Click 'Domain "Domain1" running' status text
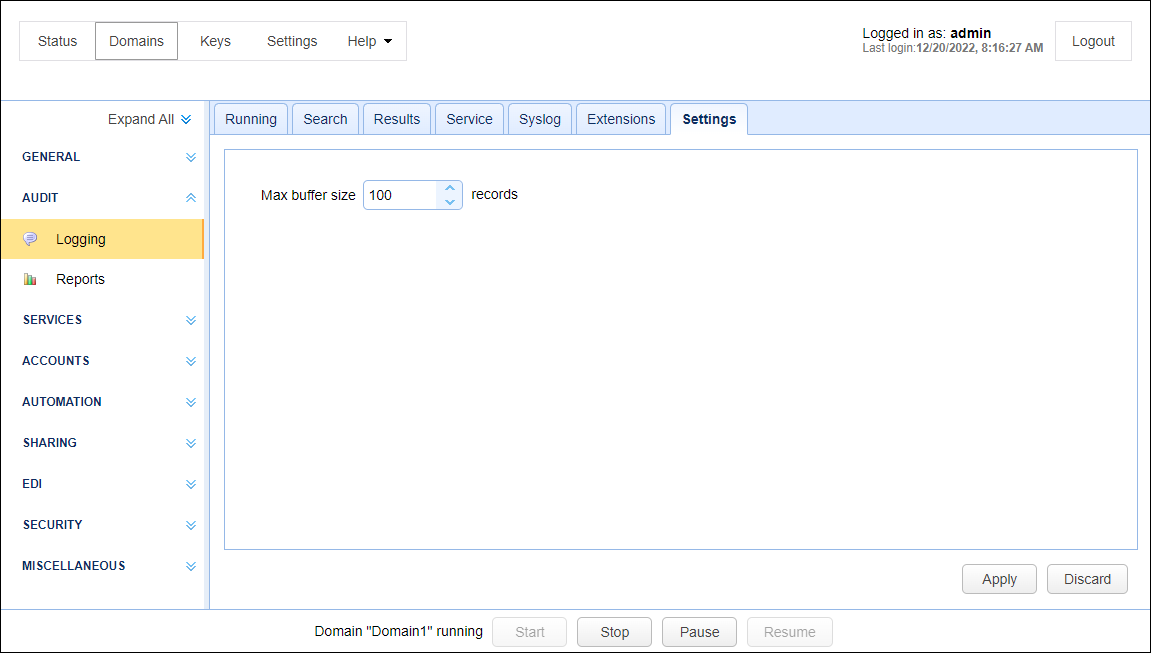The image size is (1151, 653). click(399, 631)
